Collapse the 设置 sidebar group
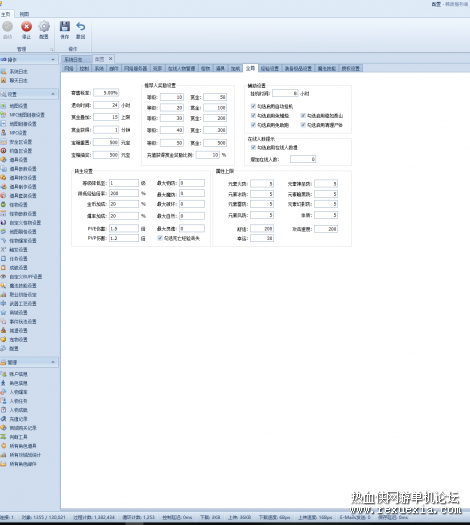This screenshot has width=470, height=525. point(53,94)
